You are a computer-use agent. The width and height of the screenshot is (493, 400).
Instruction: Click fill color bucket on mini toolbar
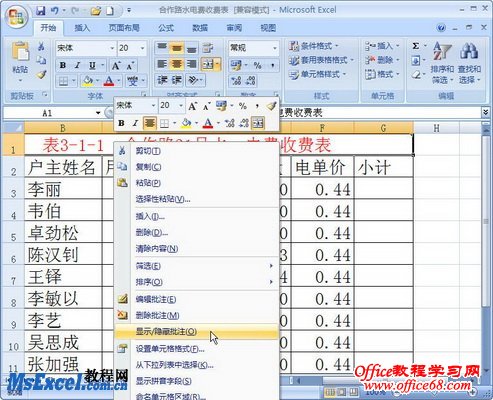pyautogui.click(x=186, y=123)
